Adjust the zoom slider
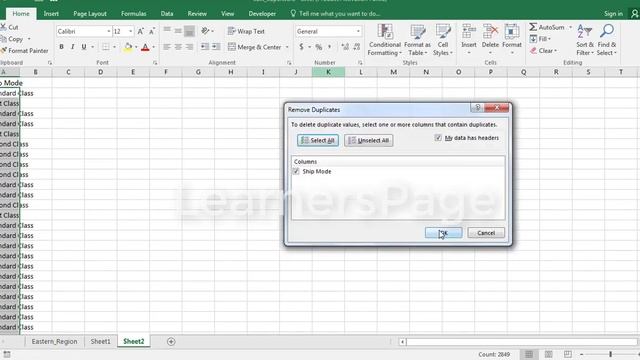Viewport: 640px width, 360px height. [x=611, y=354]
